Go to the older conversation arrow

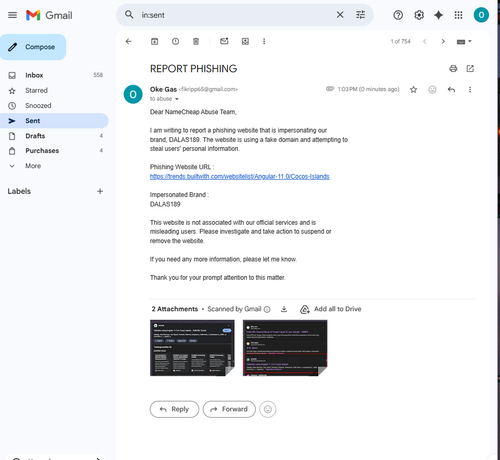tap(443, 41)
